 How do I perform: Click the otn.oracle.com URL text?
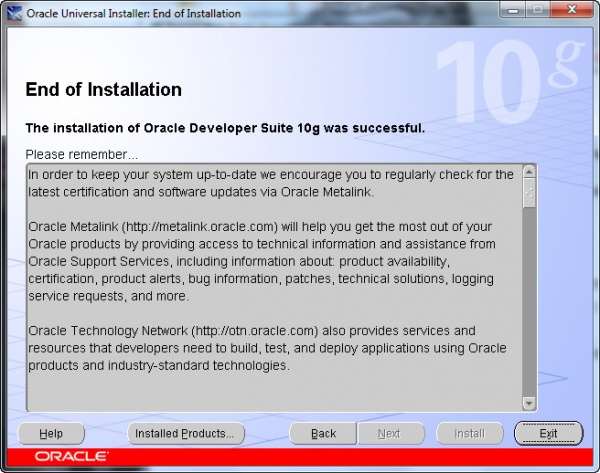[x=255, y=331]
